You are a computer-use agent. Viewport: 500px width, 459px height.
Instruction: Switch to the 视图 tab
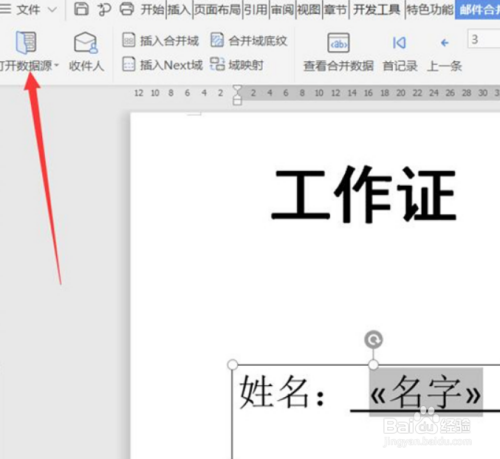coord(309,10)
